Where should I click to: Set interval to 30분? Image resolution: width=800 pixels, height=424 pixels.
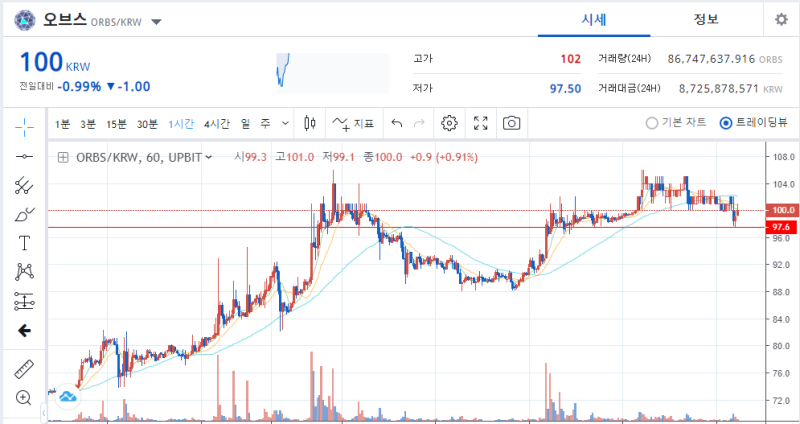click(147, 123)
